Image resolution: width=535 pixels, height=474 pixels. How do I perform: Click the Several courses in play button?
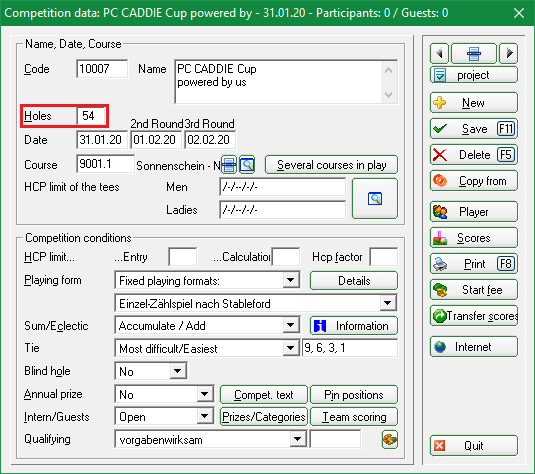(x=331, y=165)
